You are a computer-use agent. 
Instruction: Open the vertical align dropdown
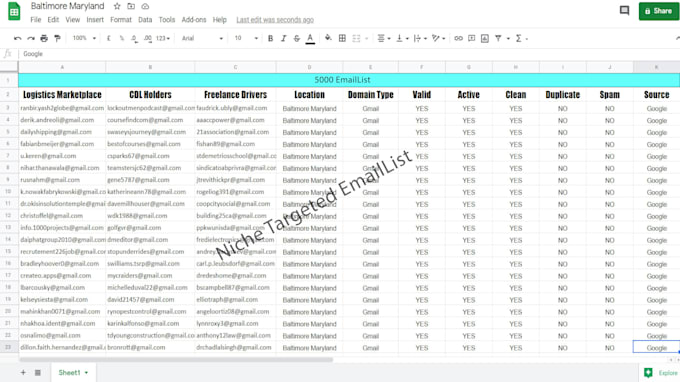[x=402, y=38]
